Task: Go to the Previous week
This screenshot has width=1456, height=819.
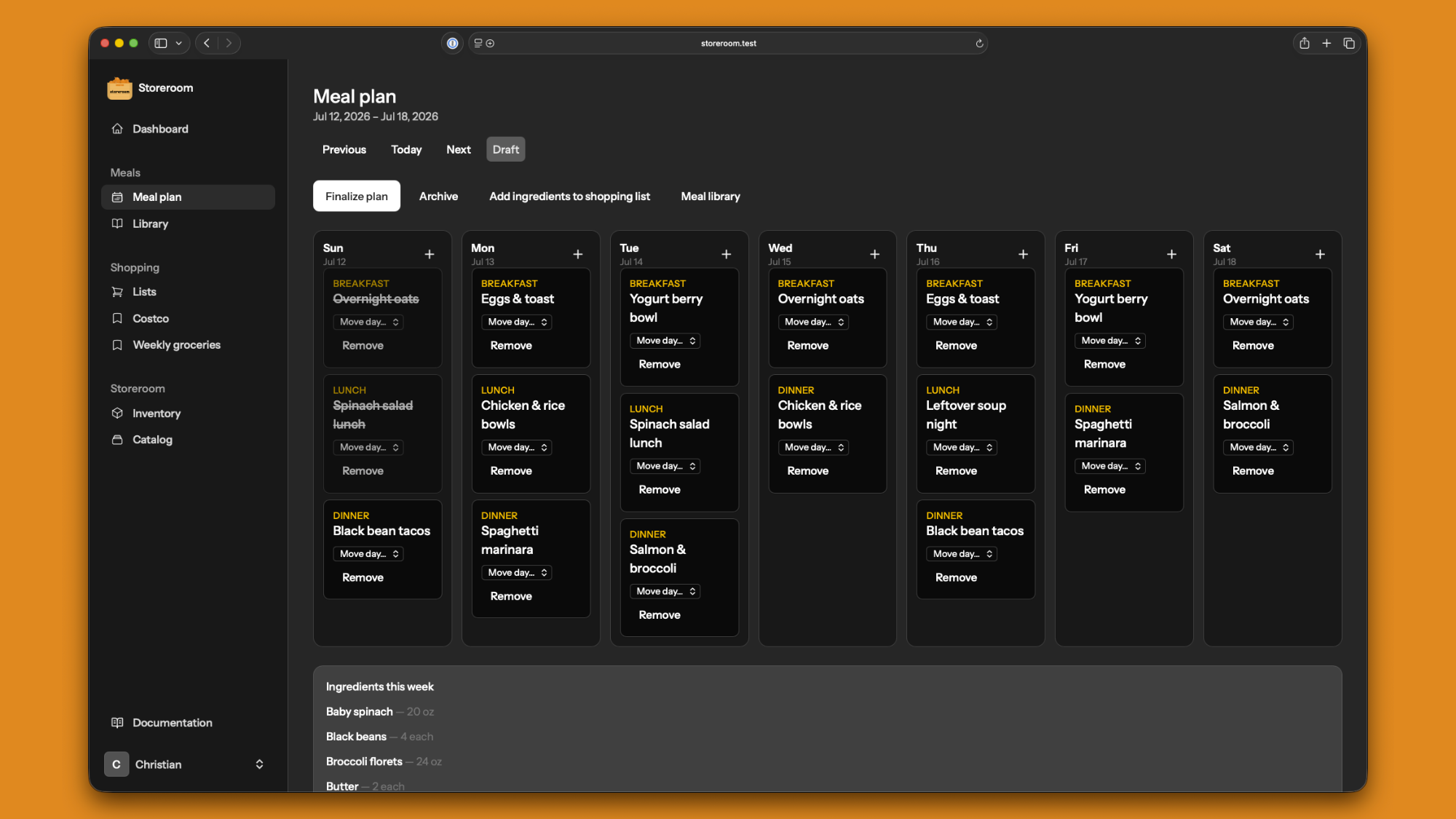Action: coord(344,149)
